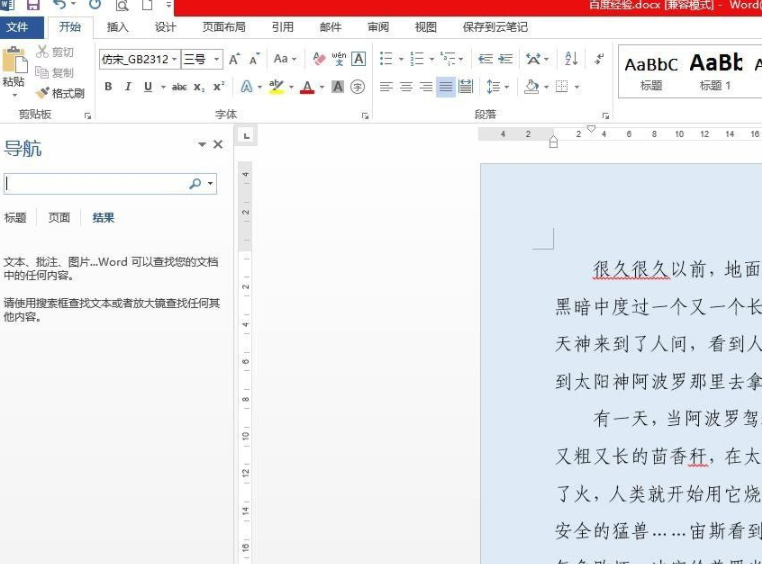Click the distributed alignment icon

coord(465,87)
